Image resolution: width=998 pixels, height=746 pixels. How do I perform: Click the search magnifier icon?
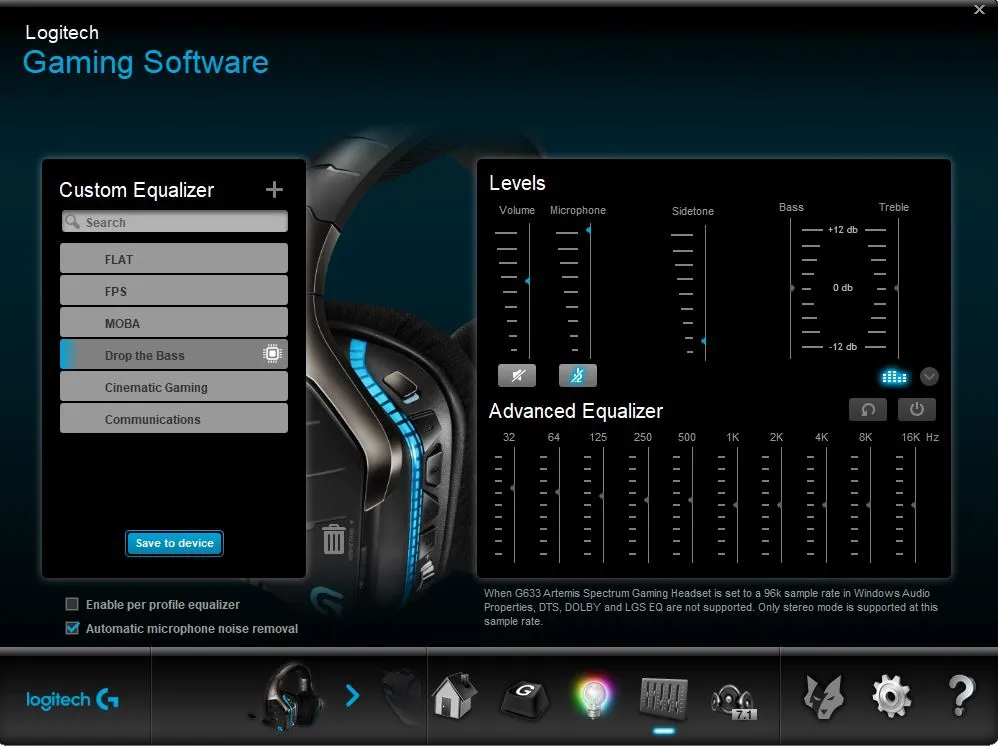click(73, 222)
